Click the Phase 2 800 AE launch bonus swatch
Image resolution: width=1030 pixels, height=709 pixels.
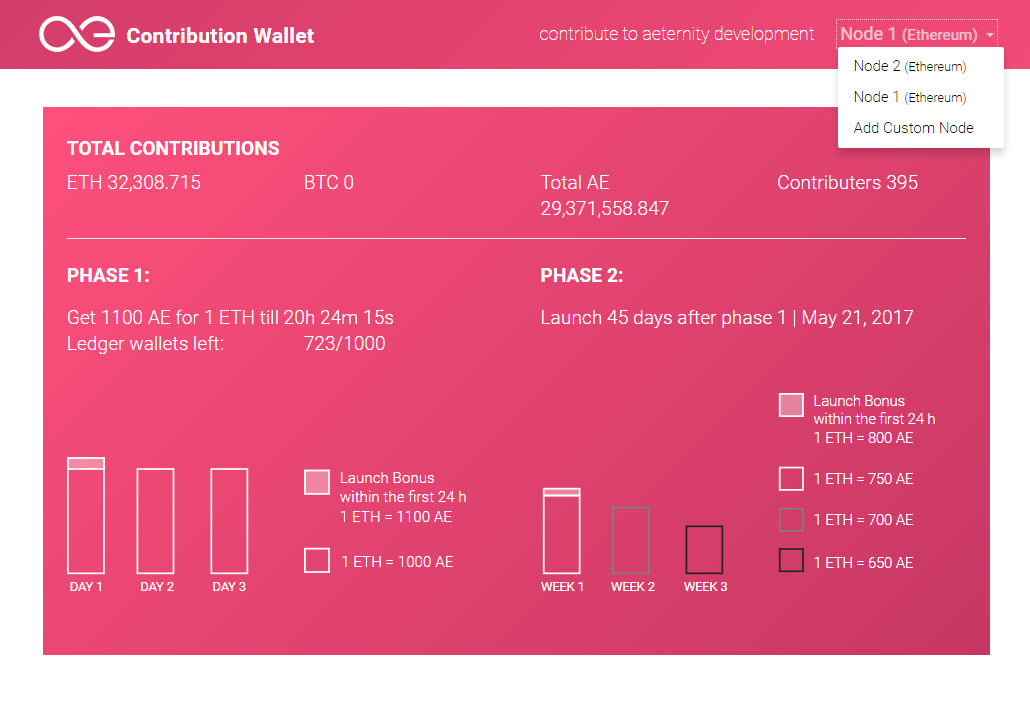[791, 405]
